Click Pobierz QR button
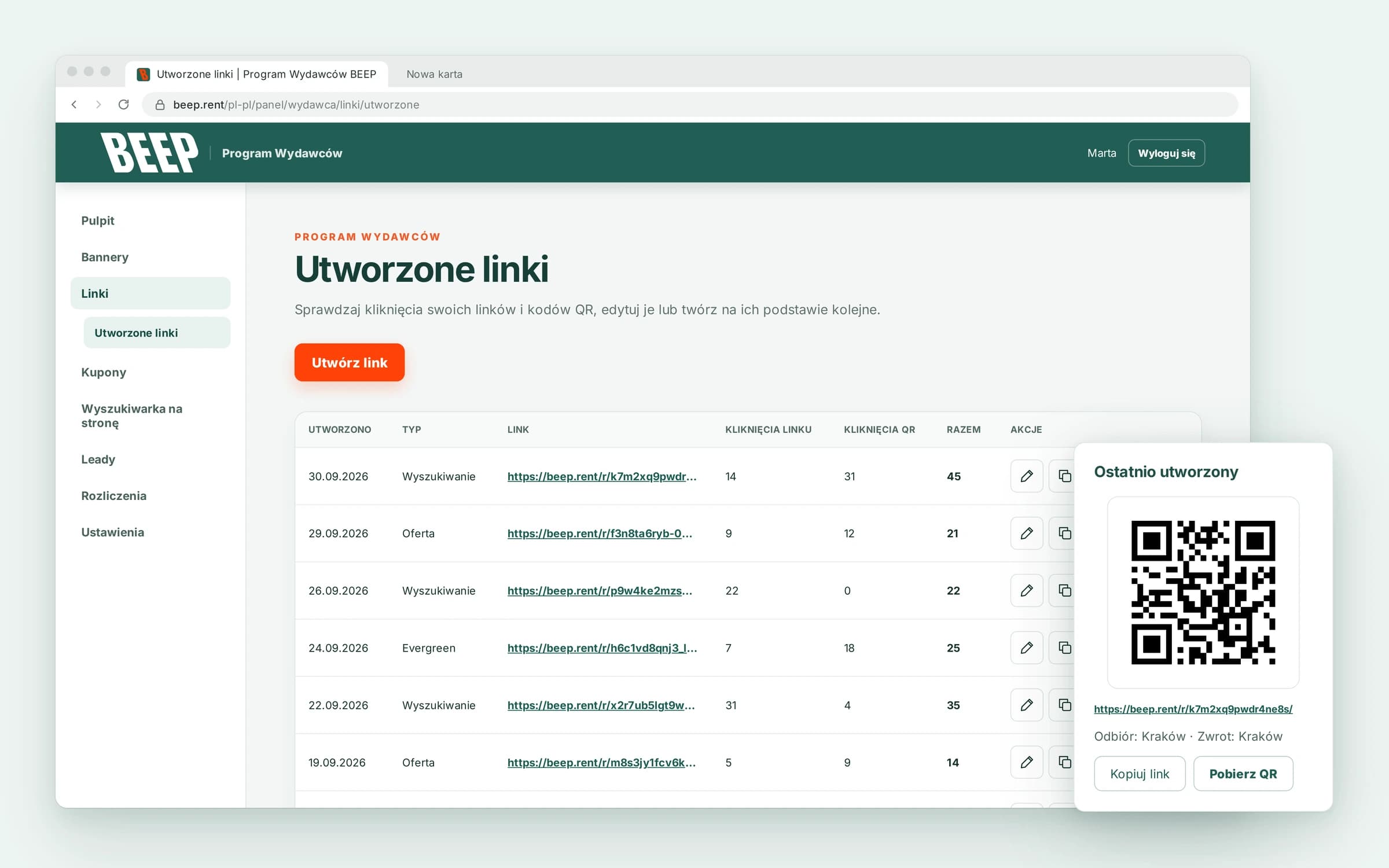 tap(1243, 774)
